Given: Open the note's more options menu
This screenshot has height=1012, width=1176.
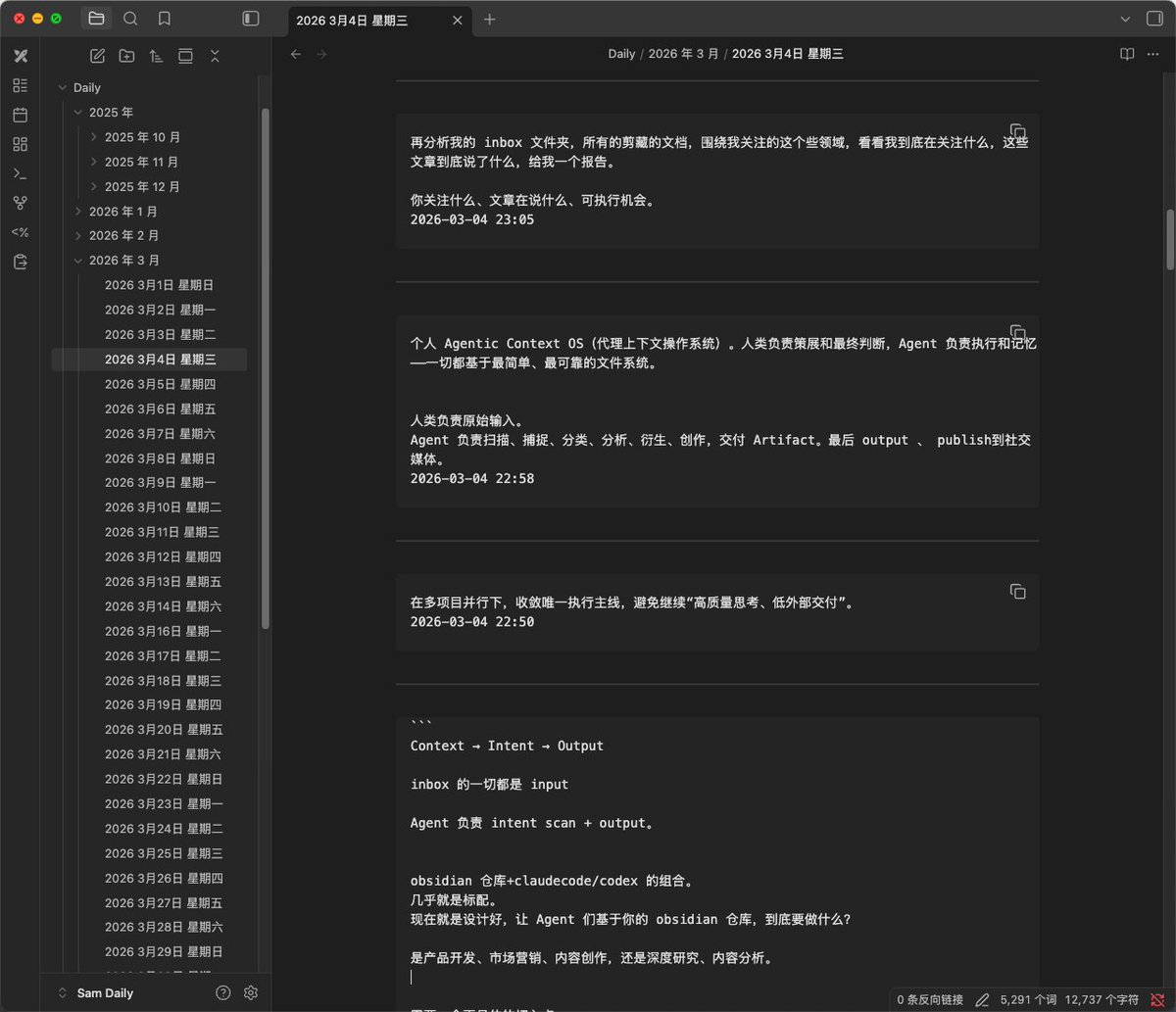Looking at the screenshot, I should click(1153, 54).
